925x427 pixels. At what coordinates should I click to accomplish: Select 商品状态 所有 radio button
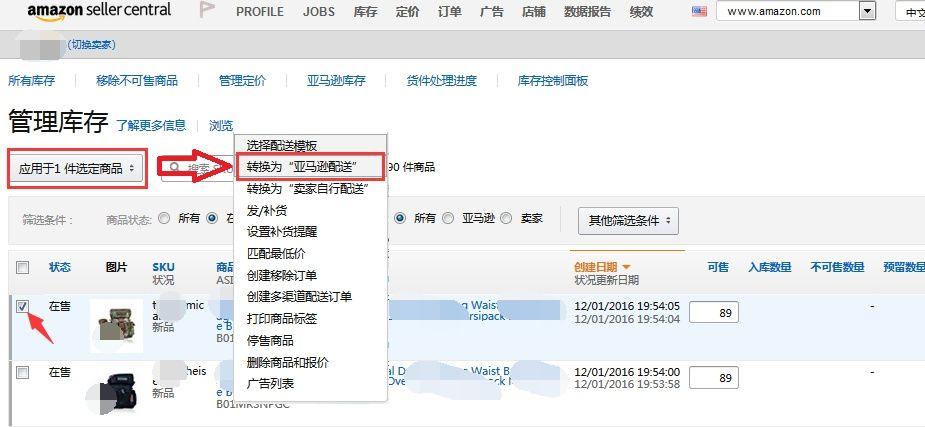165,218
